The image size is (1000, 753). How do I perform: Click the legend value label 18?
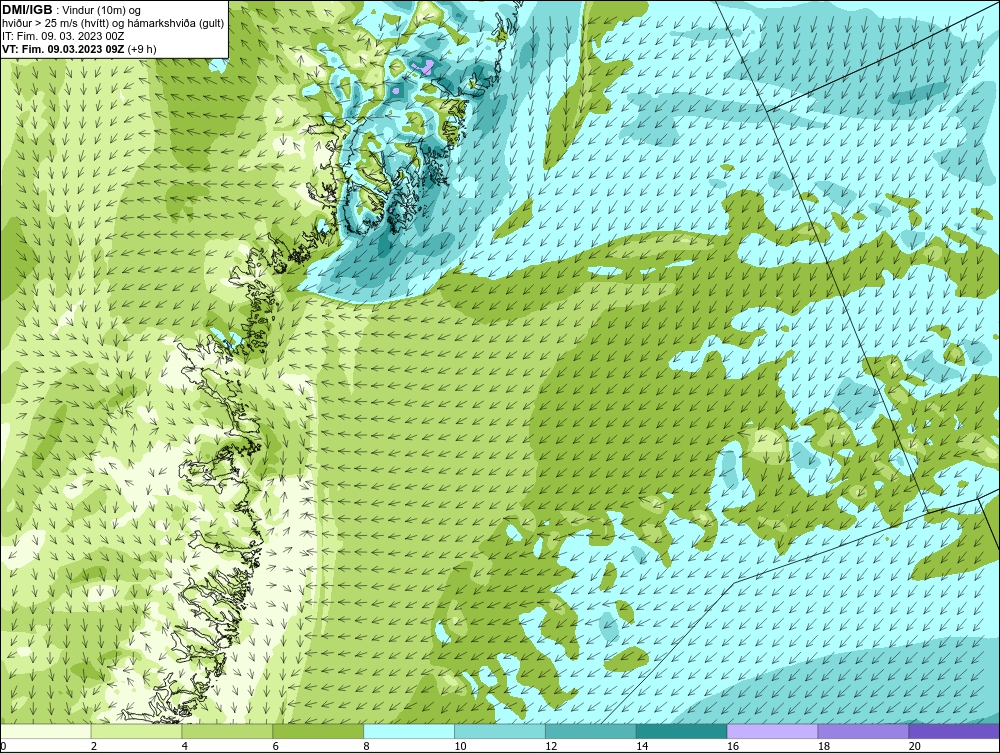[824, 746]
